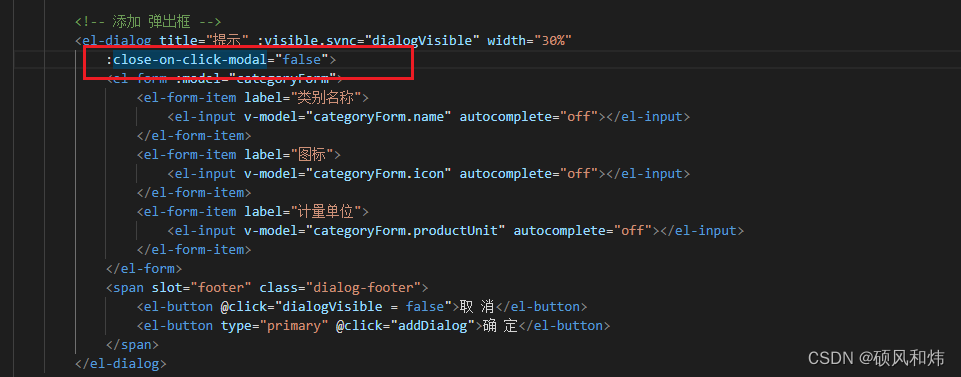Click the width "30%" value

(553, 40)
